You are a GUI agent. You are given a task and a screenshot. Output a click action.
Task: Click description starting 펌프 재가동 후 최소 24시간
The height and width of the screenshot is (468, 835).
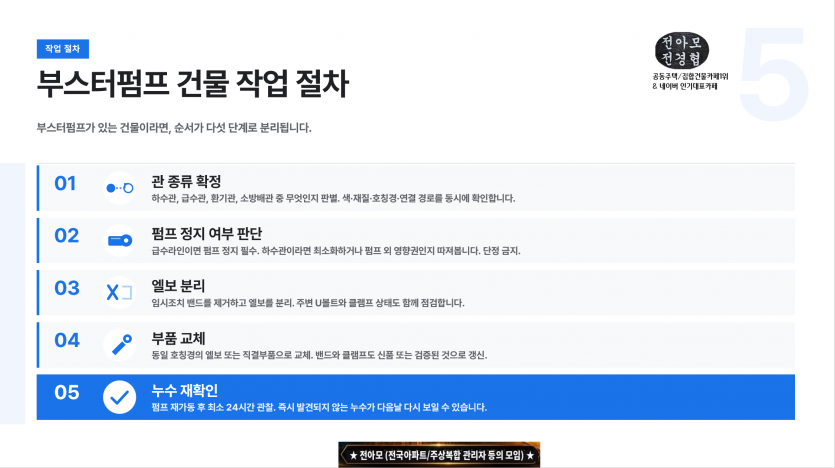coord(319,407)
